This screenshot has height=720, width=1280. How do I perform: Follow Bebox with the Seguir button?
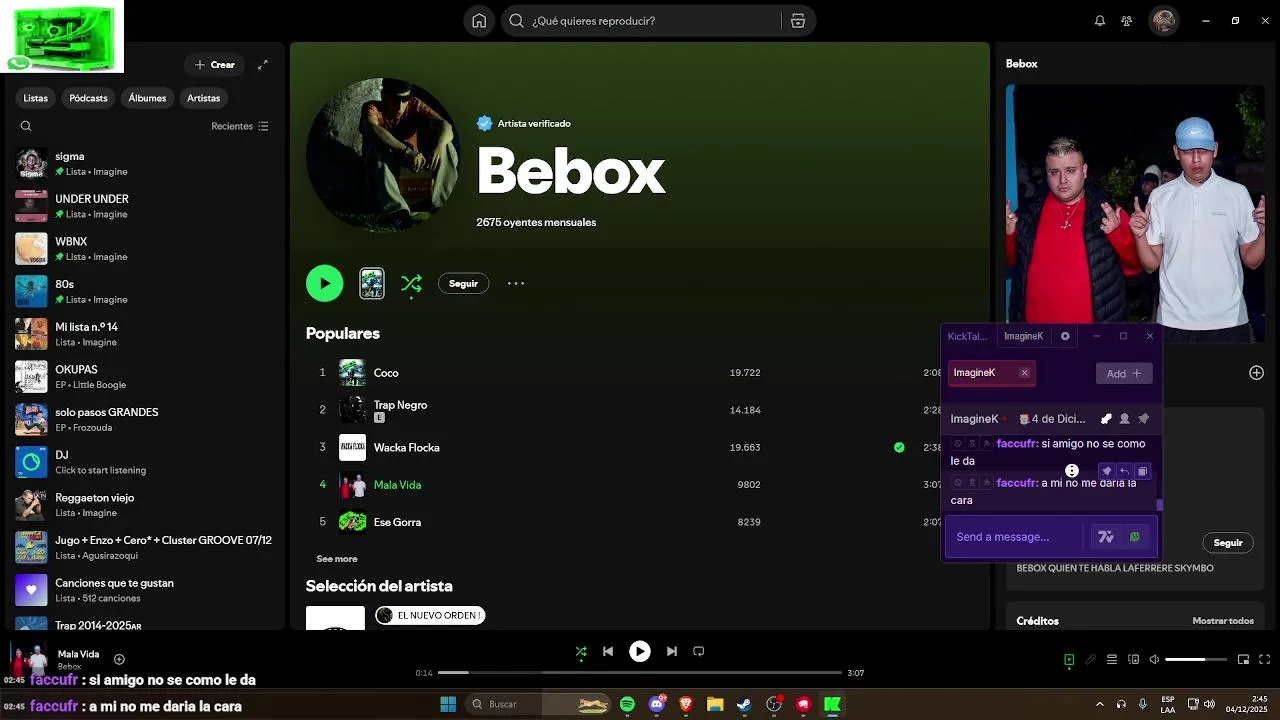[x=463, y=283]
